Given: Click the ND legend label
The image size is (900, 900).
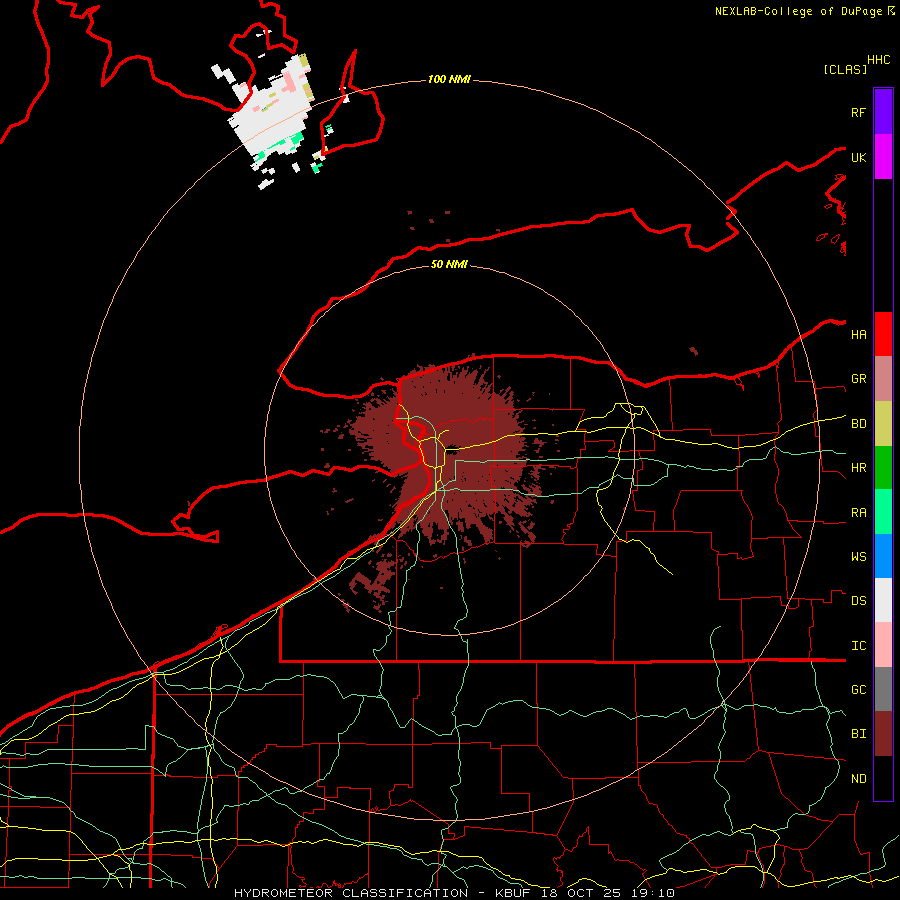Looking at the screenshot, I should click(x=858, y=779).
